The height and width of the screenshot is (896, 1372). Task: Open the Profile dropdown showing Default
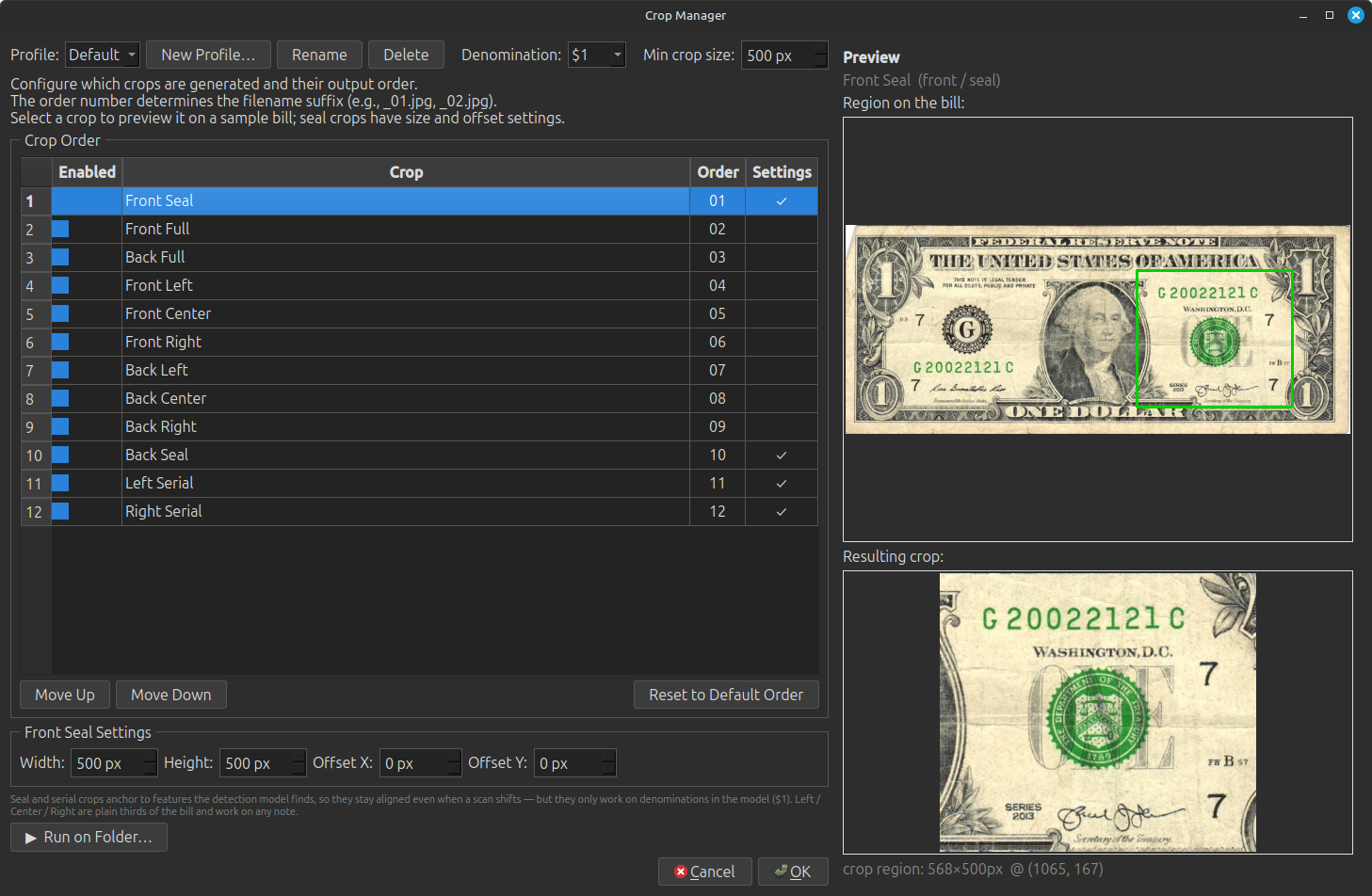pos(103,55)
